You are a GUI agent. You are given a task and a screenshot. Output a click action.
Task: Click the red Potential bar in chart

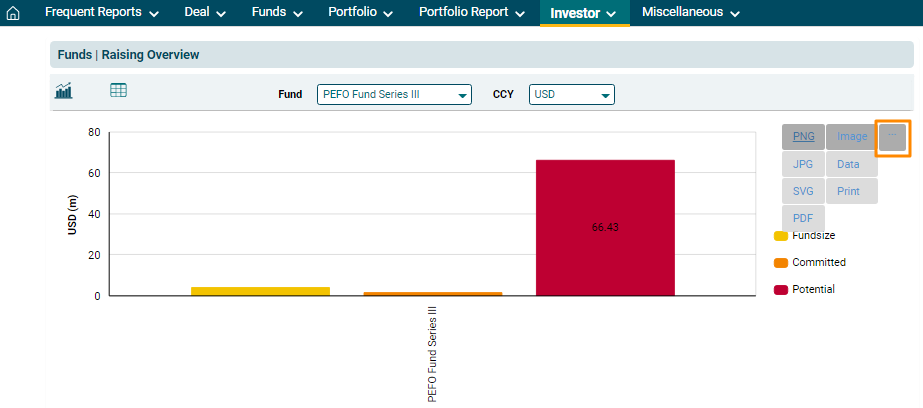(605, 227)
